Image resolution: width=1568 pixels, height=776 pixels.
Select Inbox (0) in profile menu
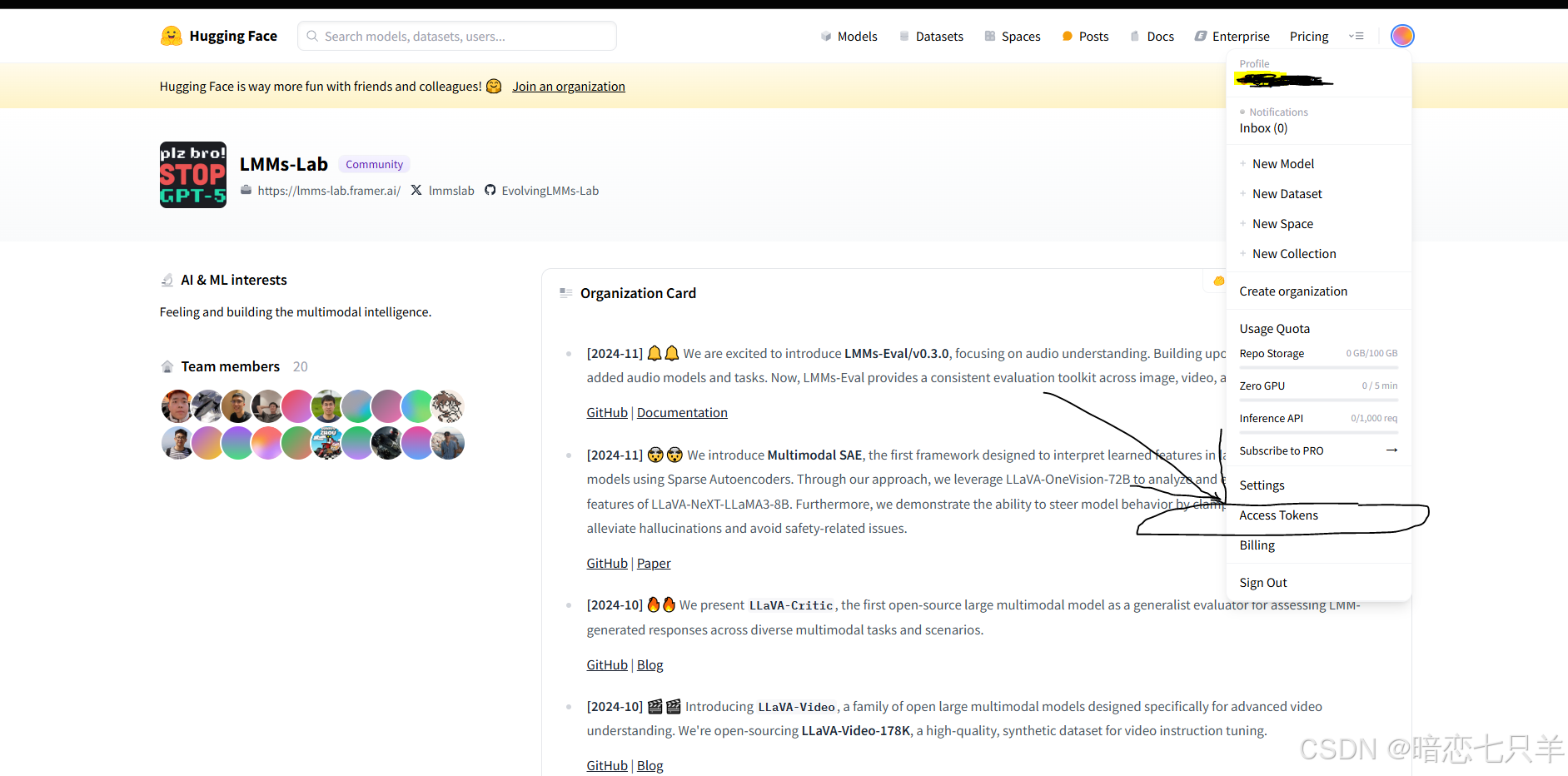(1263, 128)
